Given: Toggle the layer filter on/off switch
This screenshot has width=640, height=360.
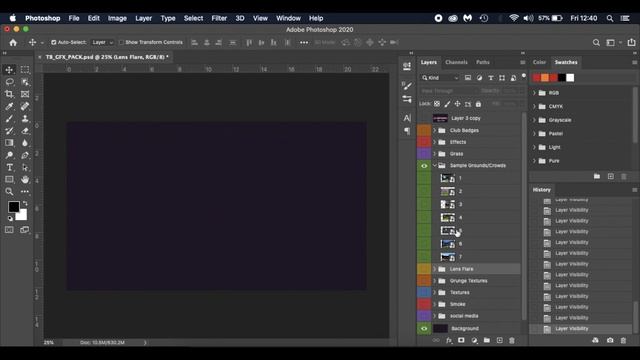Looking at the screenshot, I should tap(524, 76).
